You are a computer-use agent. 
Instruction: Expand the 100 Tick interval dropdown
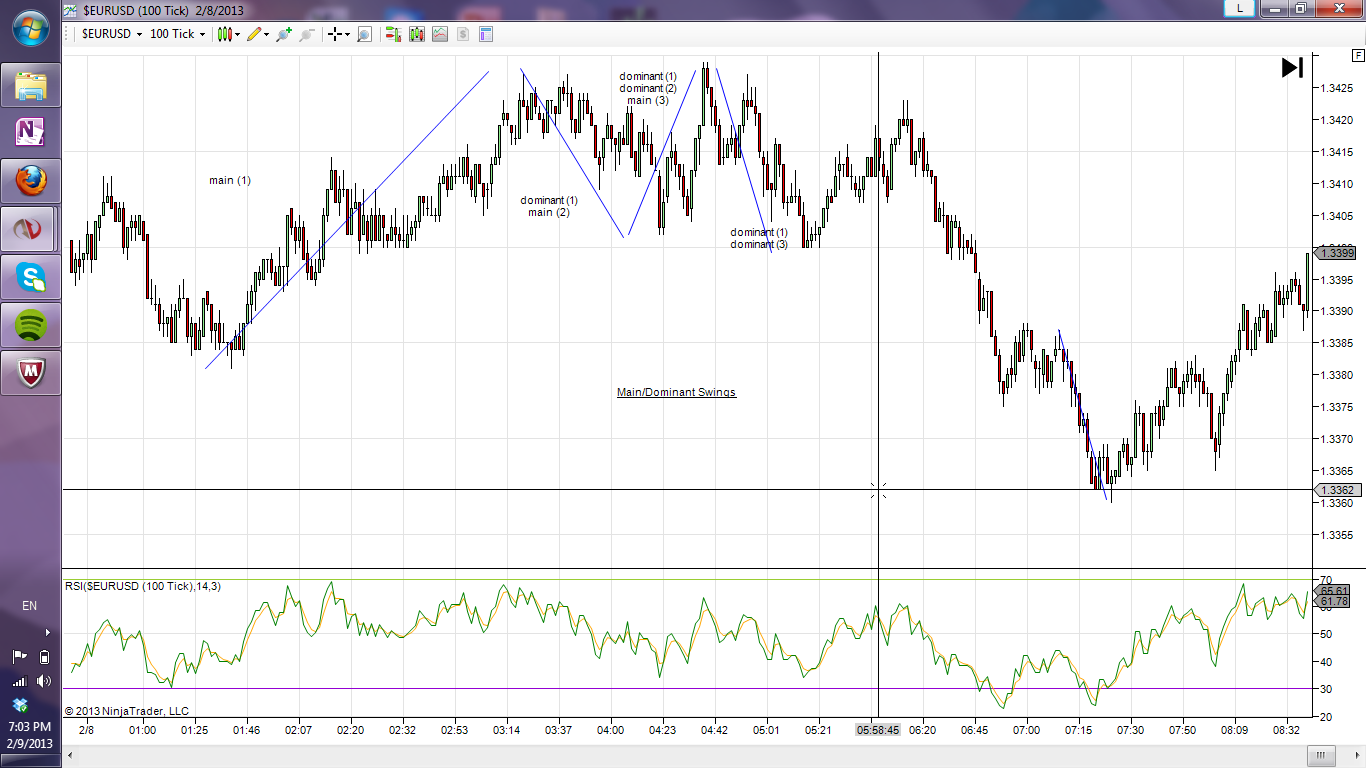click(177, 34)
